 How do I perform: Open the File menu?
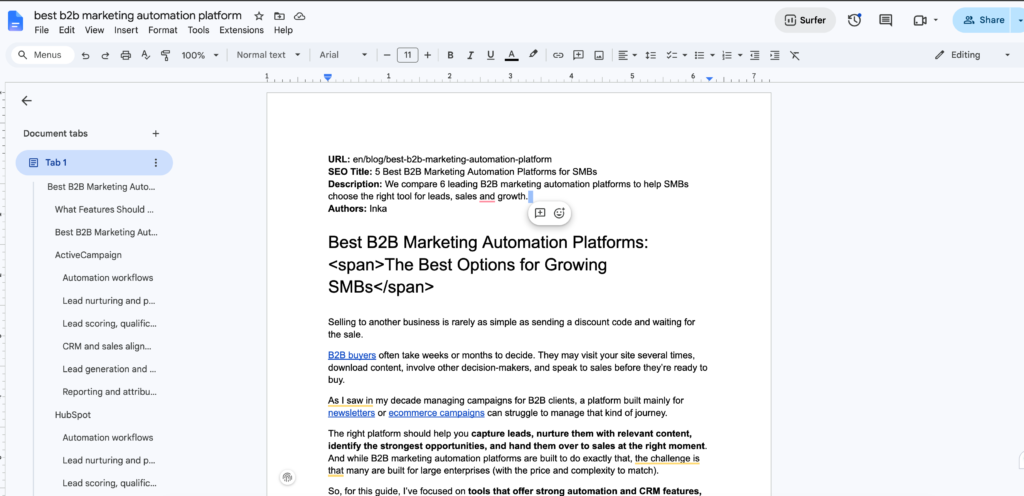(42, 30)
